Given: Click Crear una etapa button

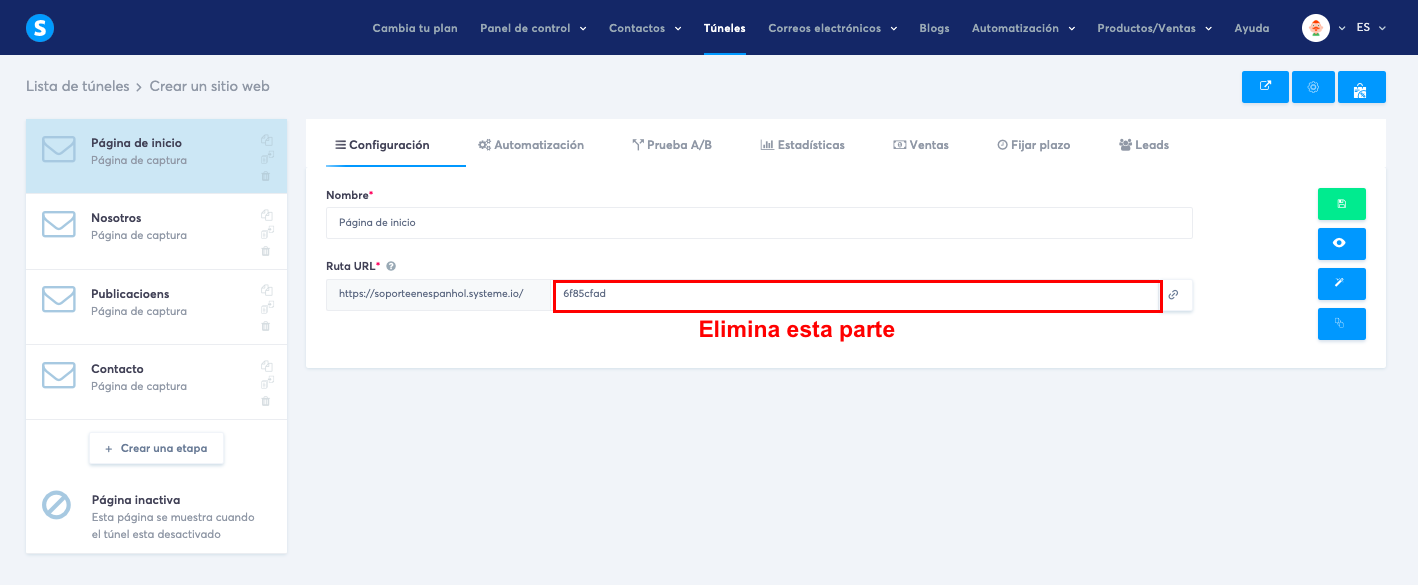Looking at the screenshot, I should tap(156, 449).
